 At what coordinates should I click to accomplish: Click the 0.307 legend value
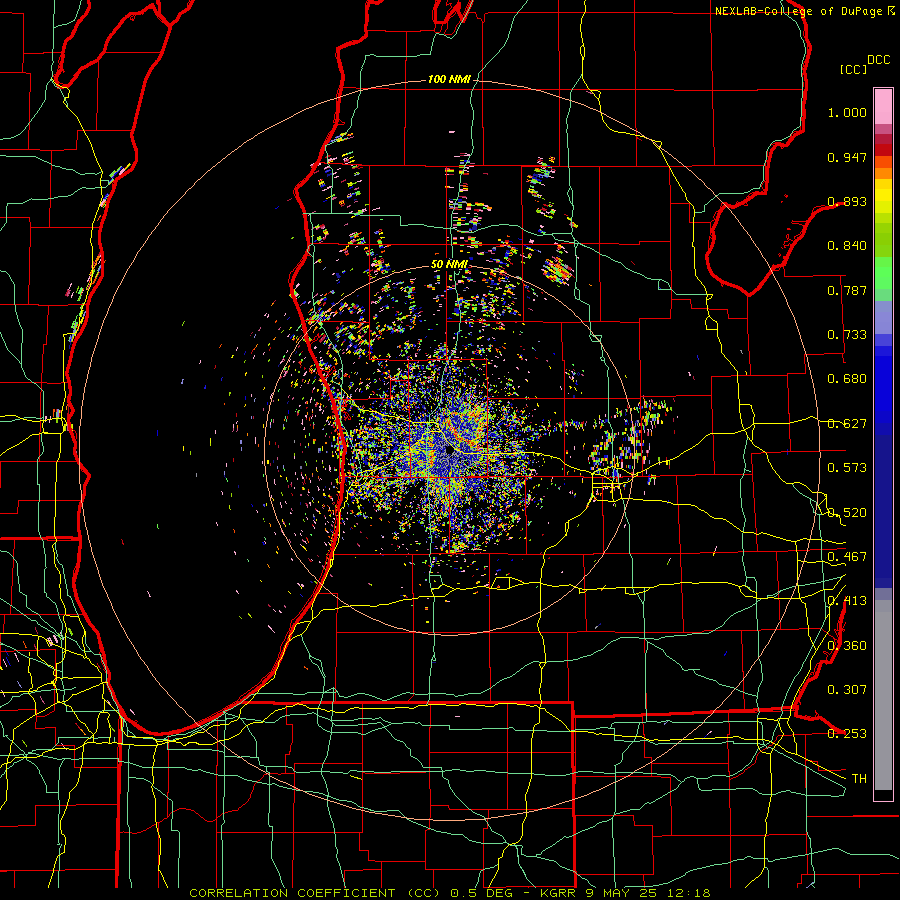pos(847,690)
